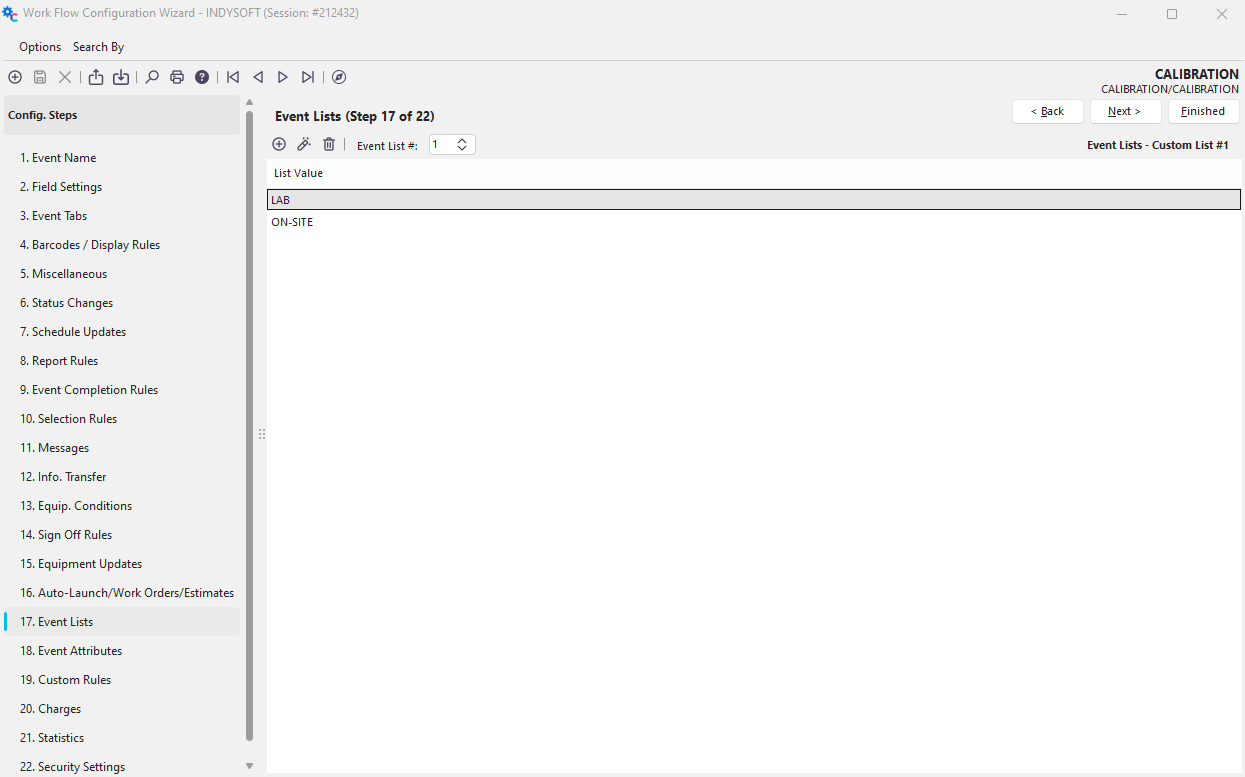1245x777 pixels.
Task: Open the Options menu
Action: pyautogui.click(x=40, y=47)
